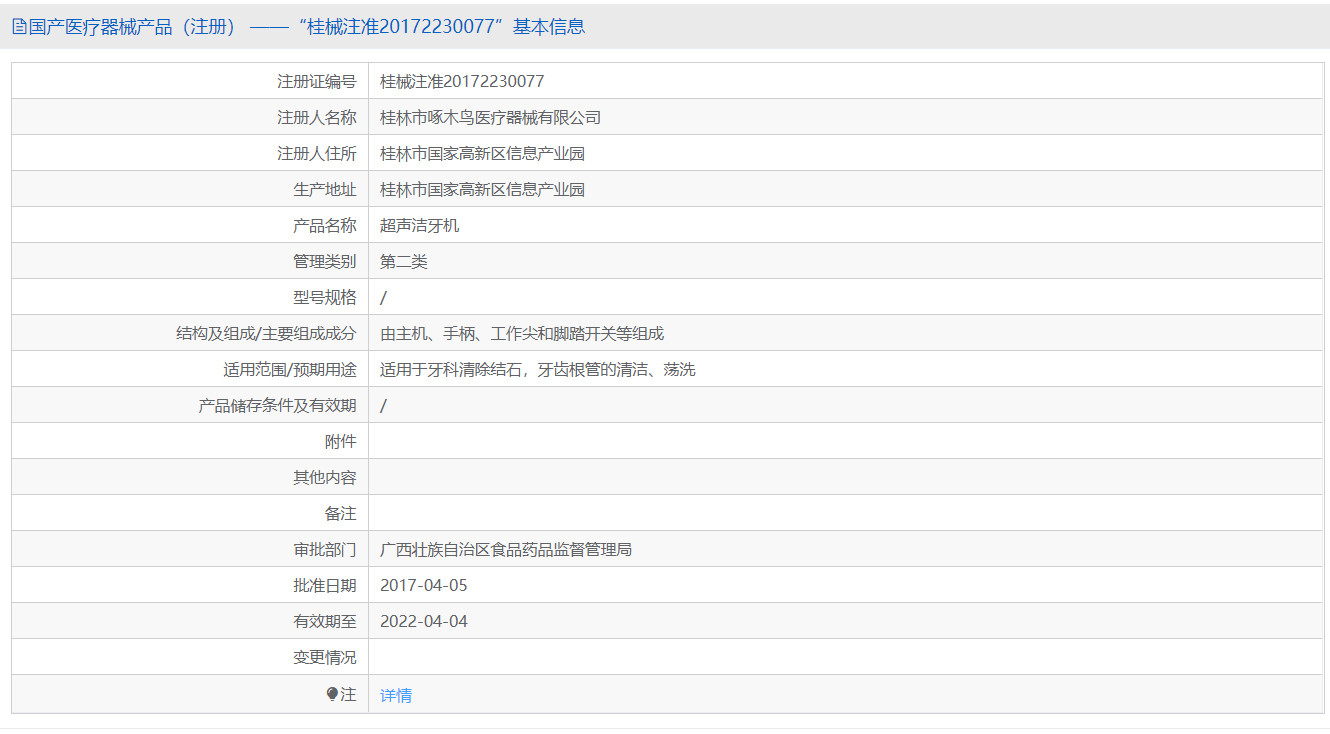Click the 管理类别 label

(324, 261)
